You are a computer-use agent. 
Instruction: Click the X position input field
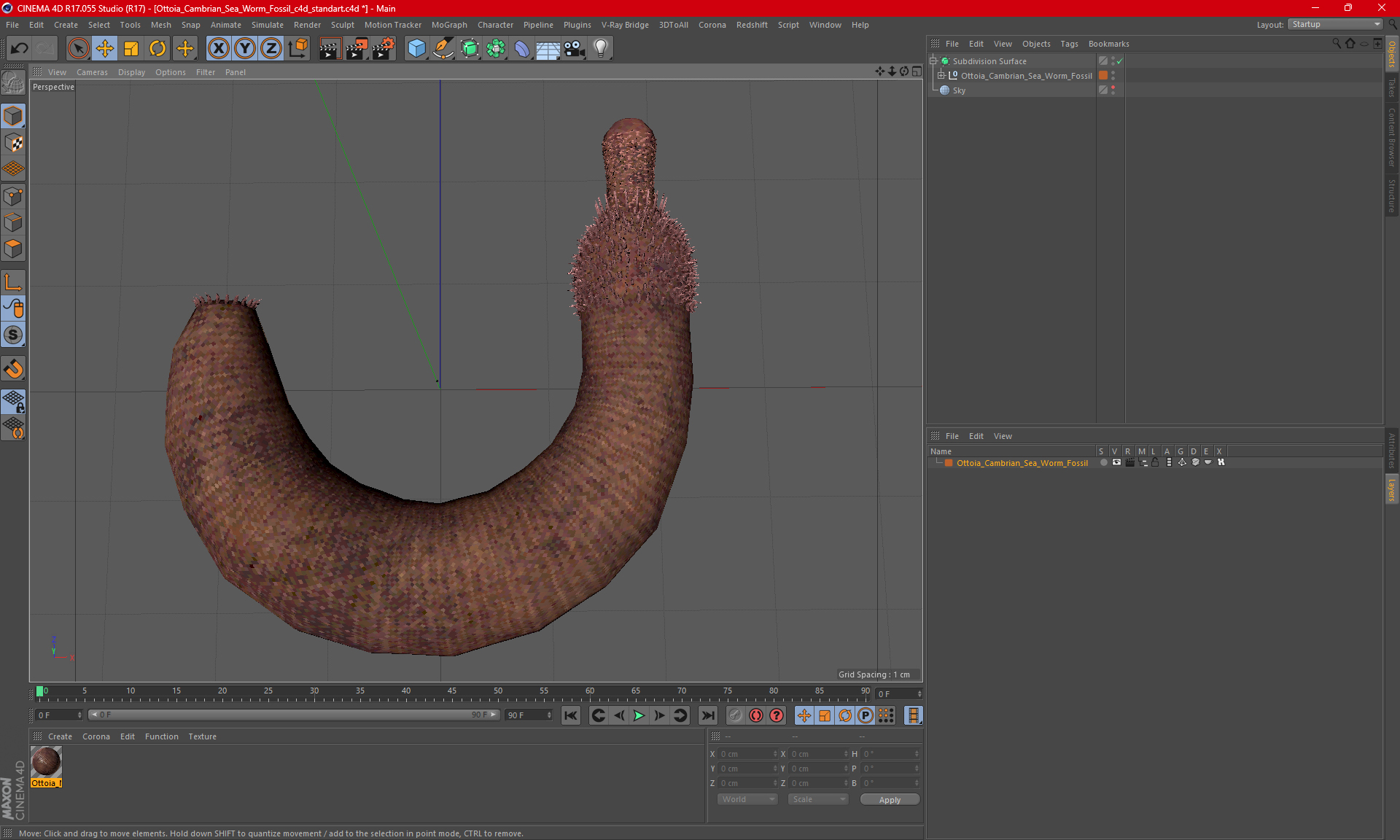(747, 754)
